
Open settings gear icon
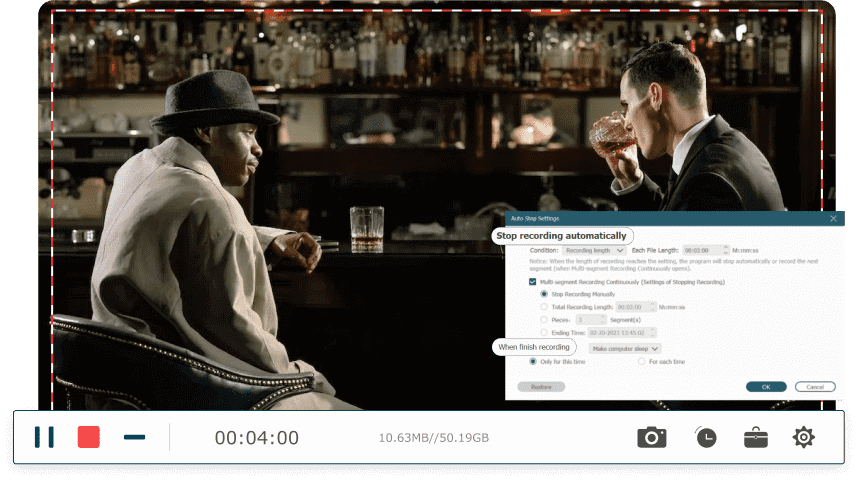tap(803, 437)
